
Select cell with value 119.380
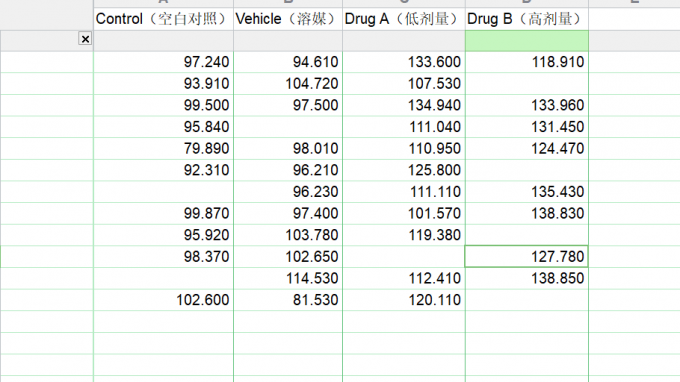tap(404, 235)
